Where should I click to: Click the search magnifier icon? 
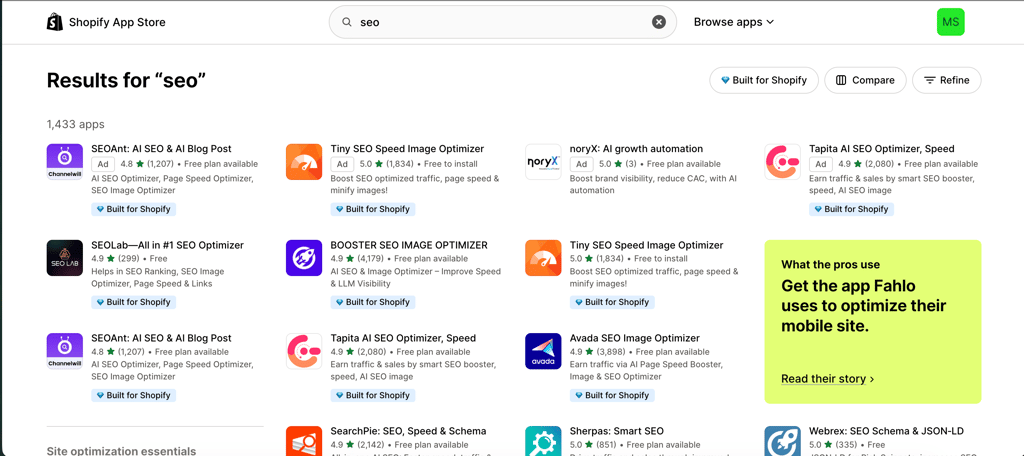347,22
